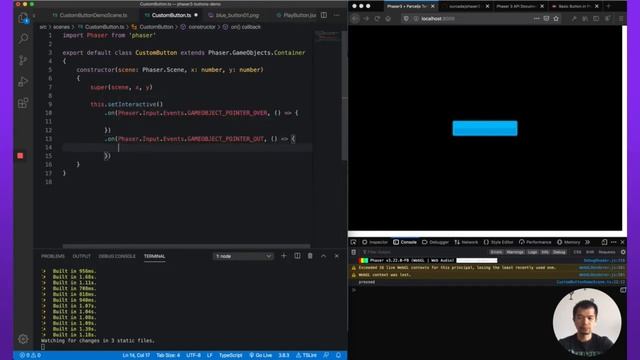This screenshot has height=360, width=640.
Task: Open the OUTPUT panel tab
Action: click(x=82, y=256)
